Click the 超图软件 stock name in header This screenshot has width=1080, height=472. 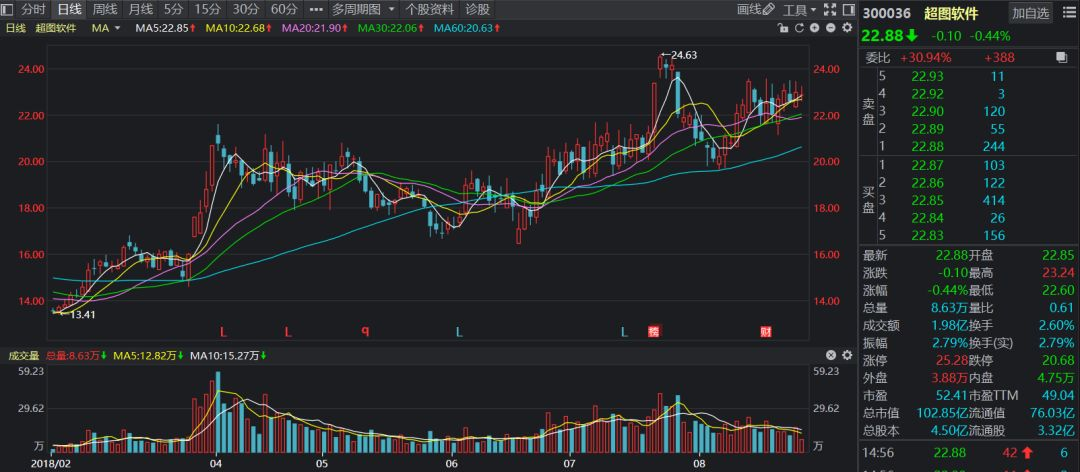coord(950,13)
